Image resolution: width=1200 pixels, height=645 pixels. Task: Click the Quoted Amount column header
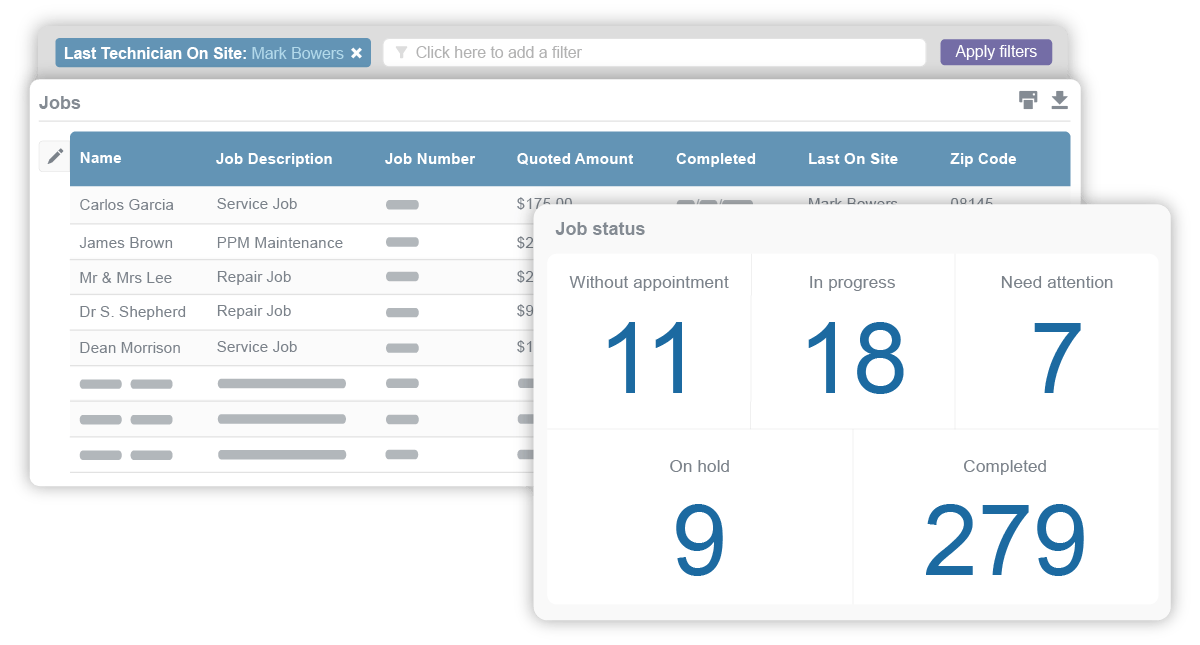coord(575,159)
